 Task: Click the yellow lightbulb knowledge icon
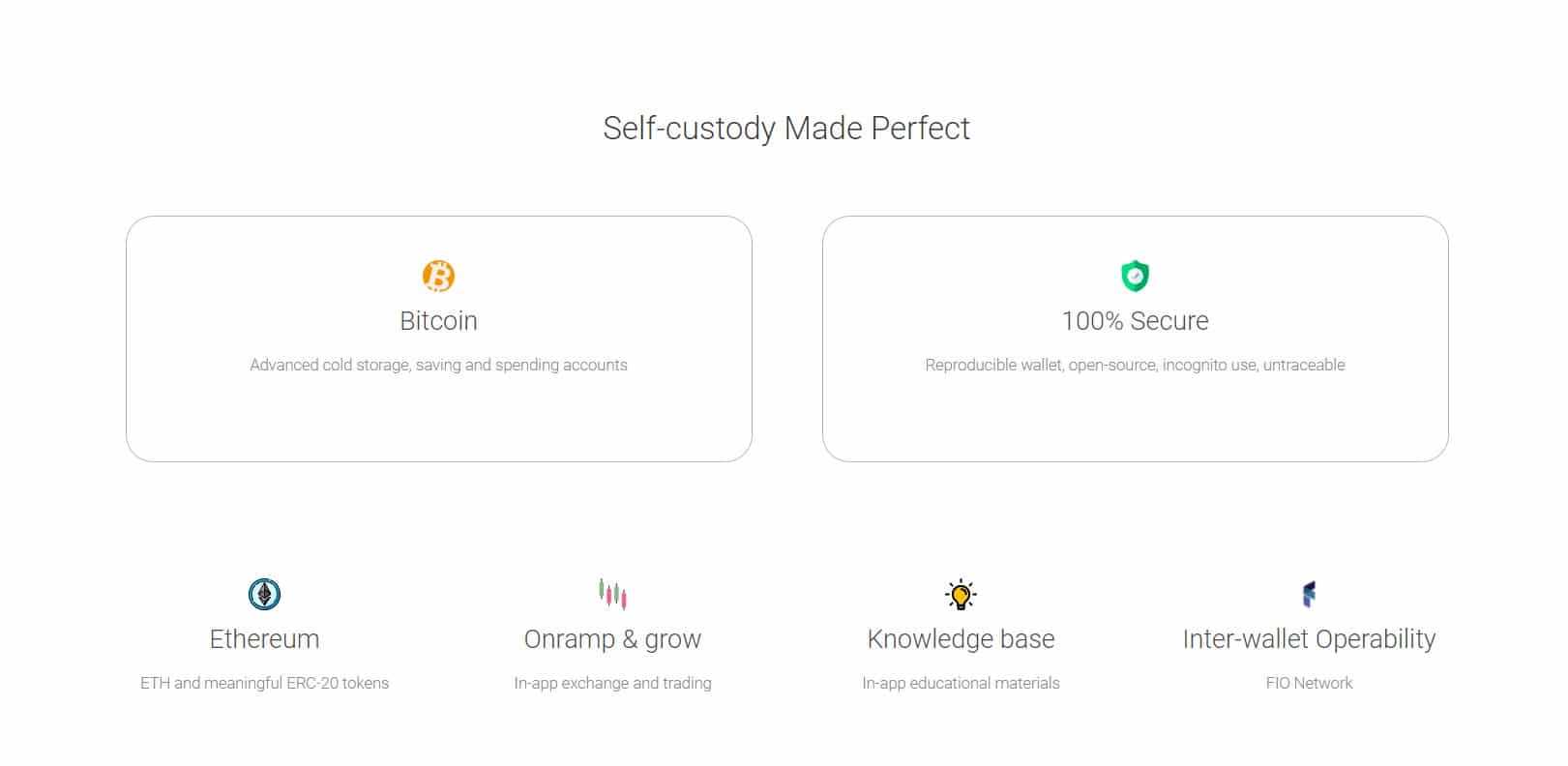tap(961, 594)
